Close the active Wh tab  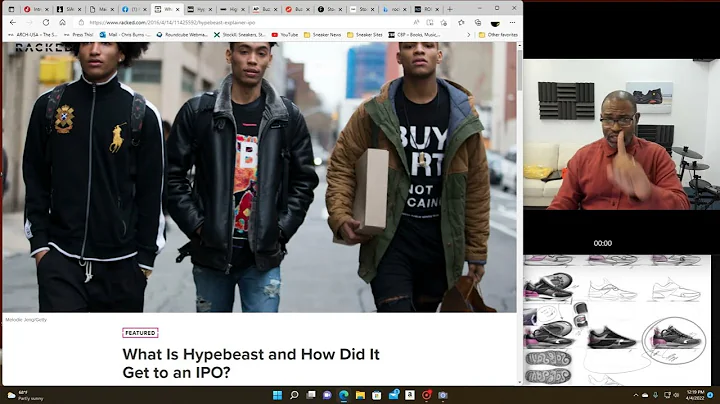coord(178,9)
